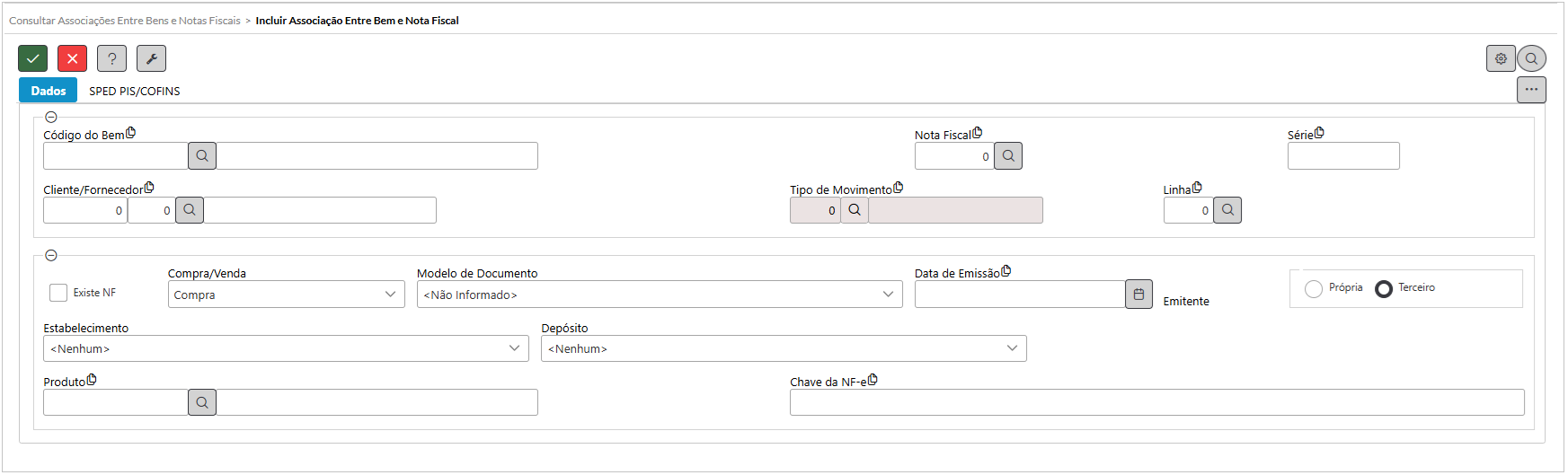Open help with the question mark icon
Viewport: 1568px width, 475px height.
(111, 58)
